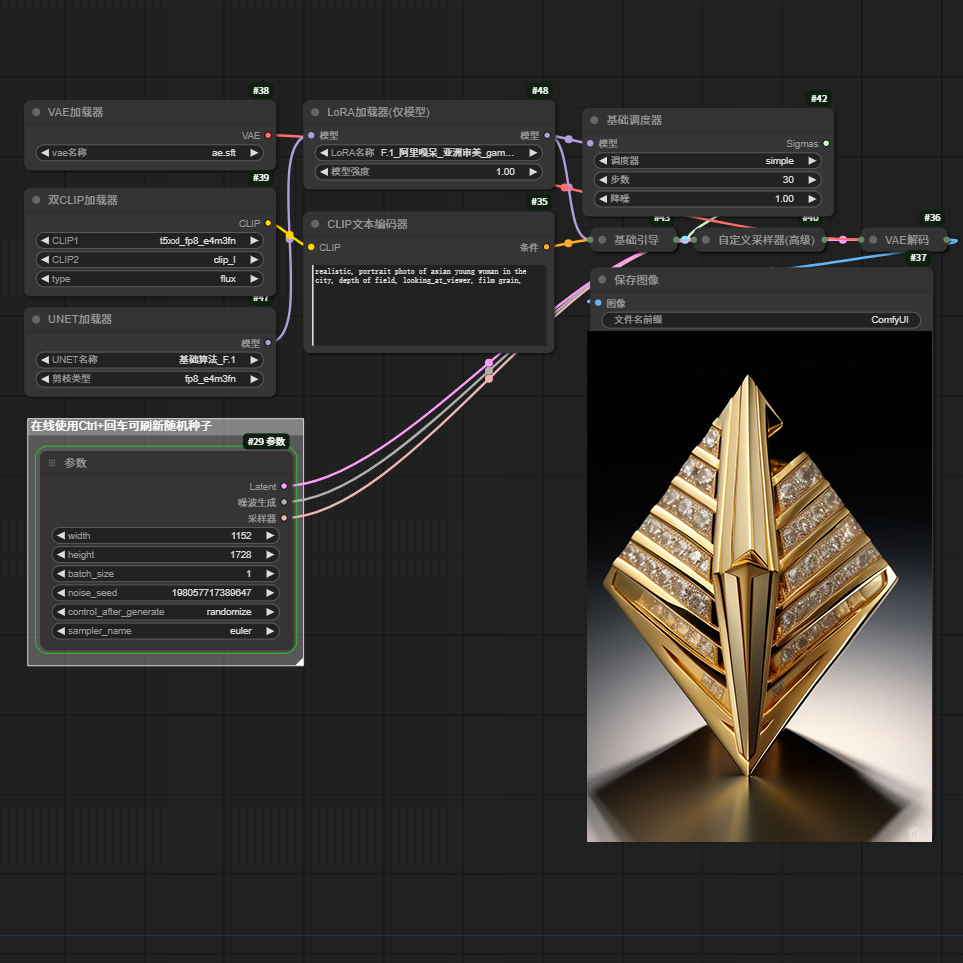Image resolution: width=963 pixels, height=963 pixels.
Task: Decrease 步数 with its left arrow
Action: (x=602, y=180)
